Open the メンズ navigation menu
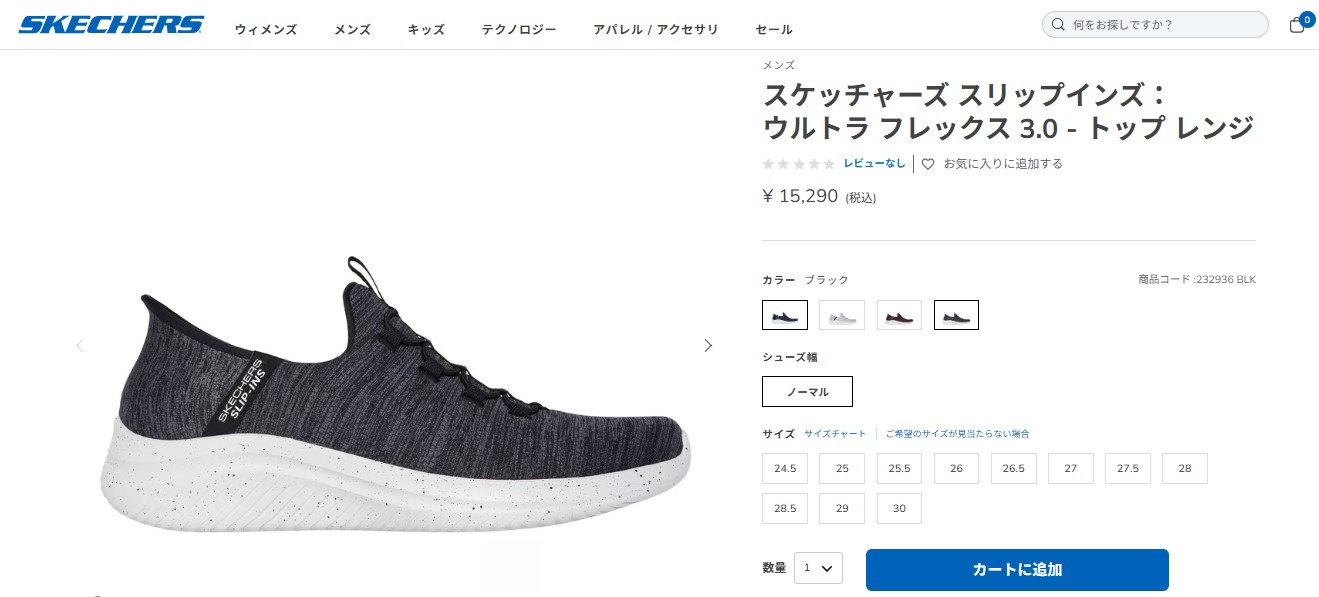Viewport: 1319px width, 597px height. click(x=352, y=29)
